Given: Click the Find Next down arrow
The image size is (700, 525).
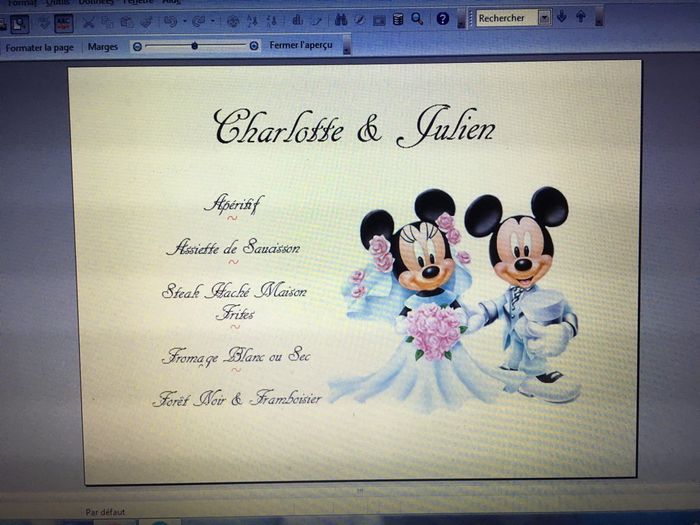Looking at the screenshot, I should [x=562, y=17].
